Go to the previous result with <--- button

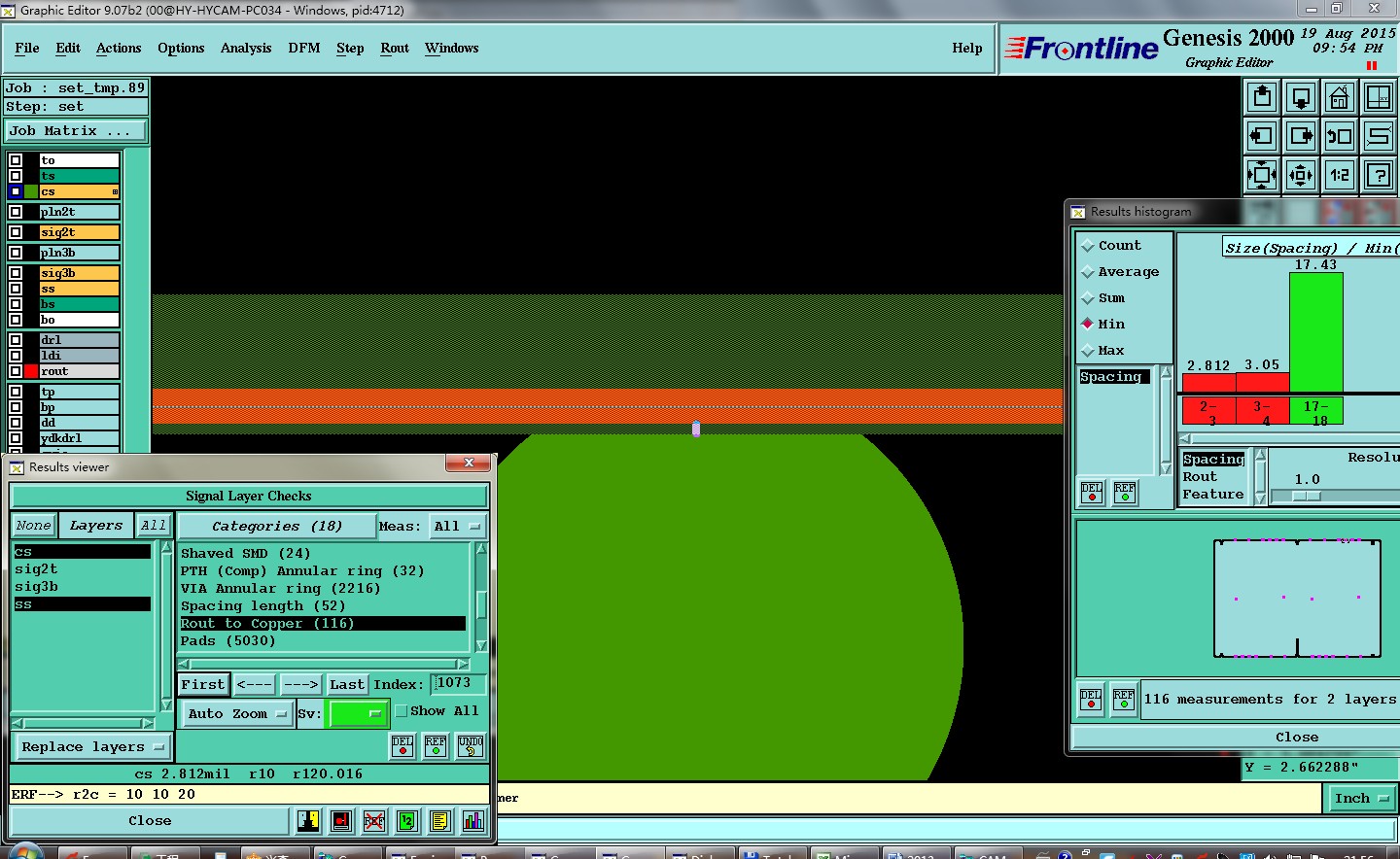pyautogui.click(x=254, y=685)
